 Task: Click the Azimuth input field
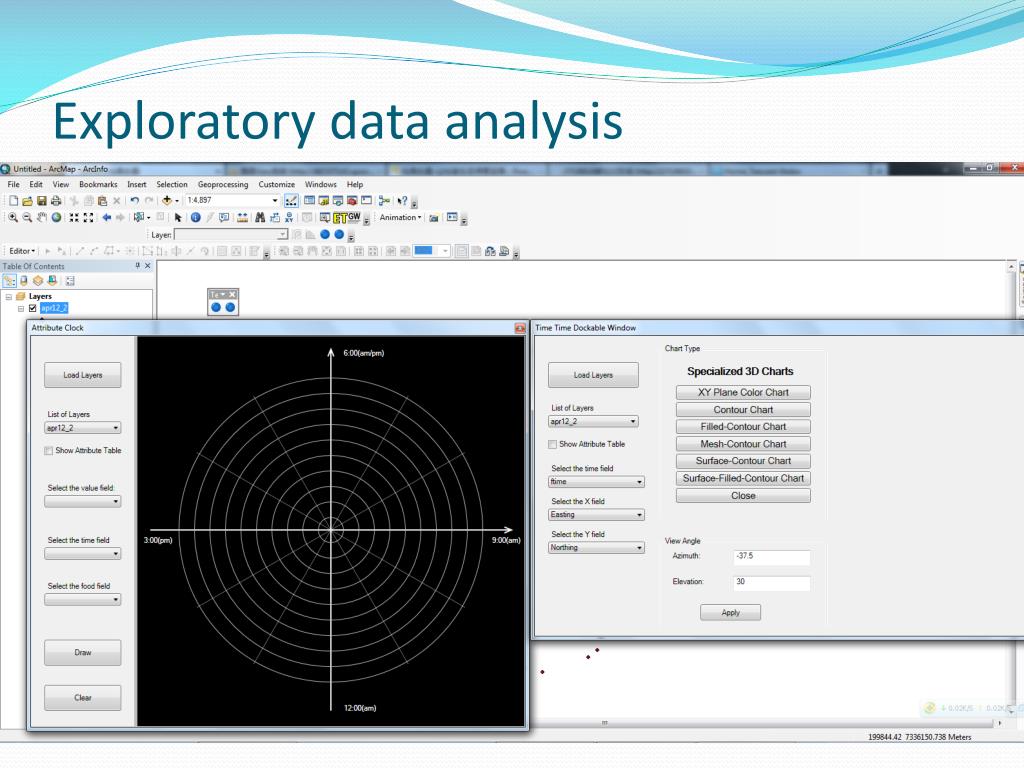point(771,557)
